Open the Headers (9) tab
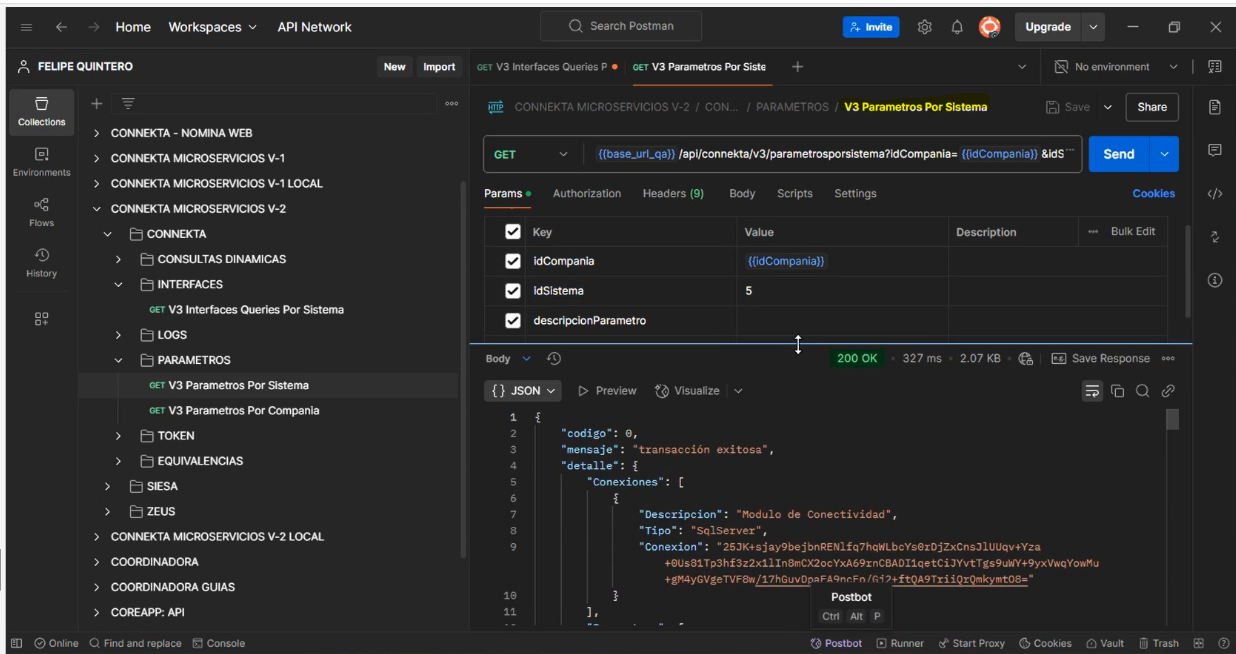This screenshot has height=654, width=1236. (x=672, y=194)
